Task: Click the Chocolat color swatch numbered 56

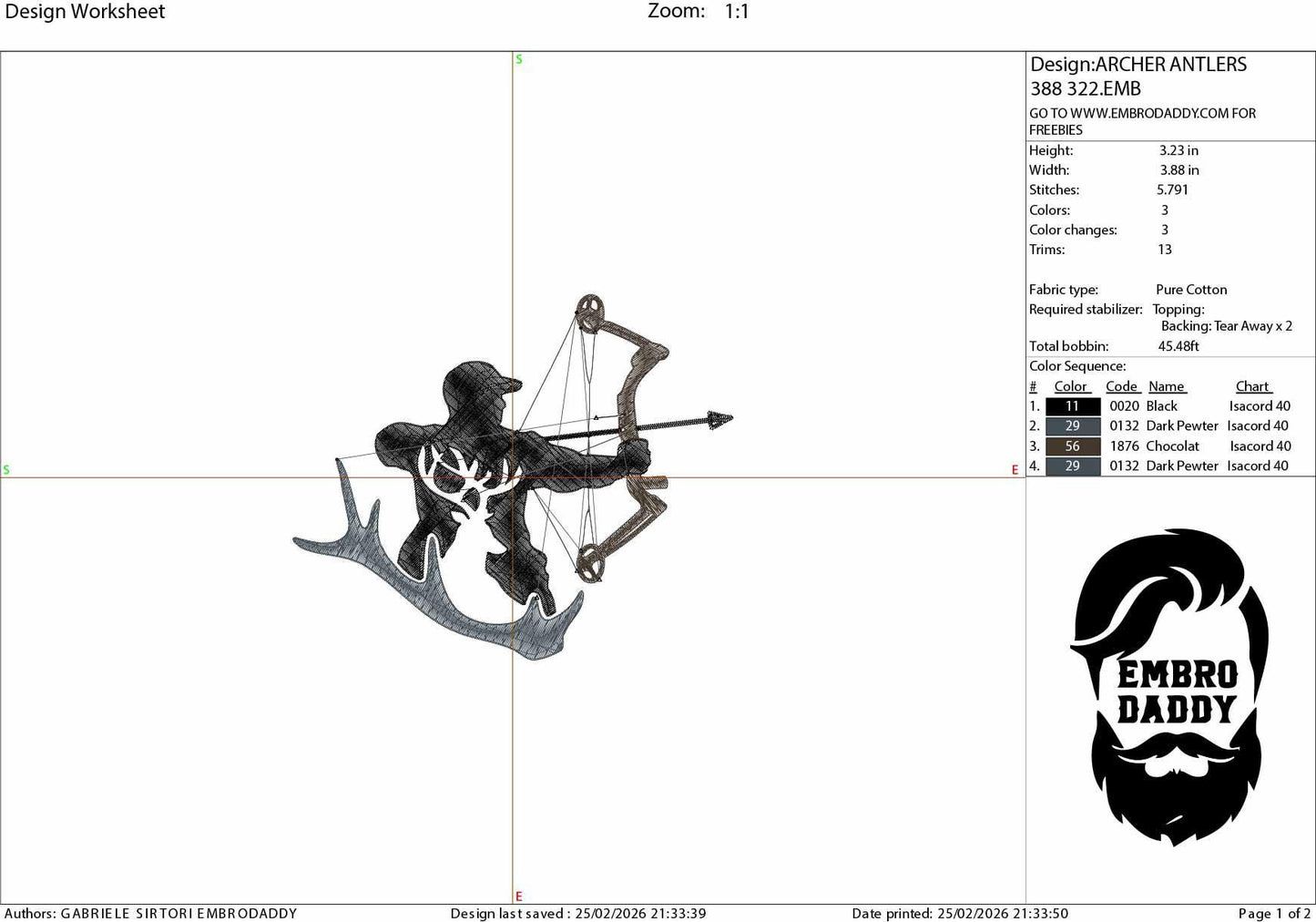Action: (1073, 446)
